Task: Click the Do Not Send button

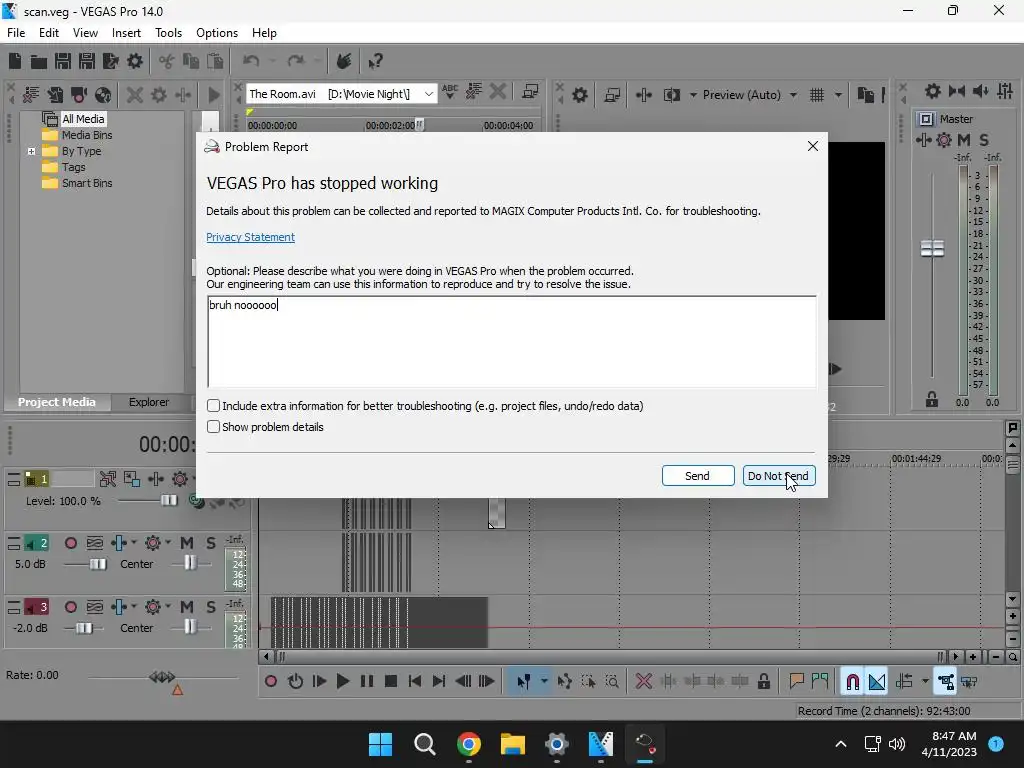Action: [778, 475]
